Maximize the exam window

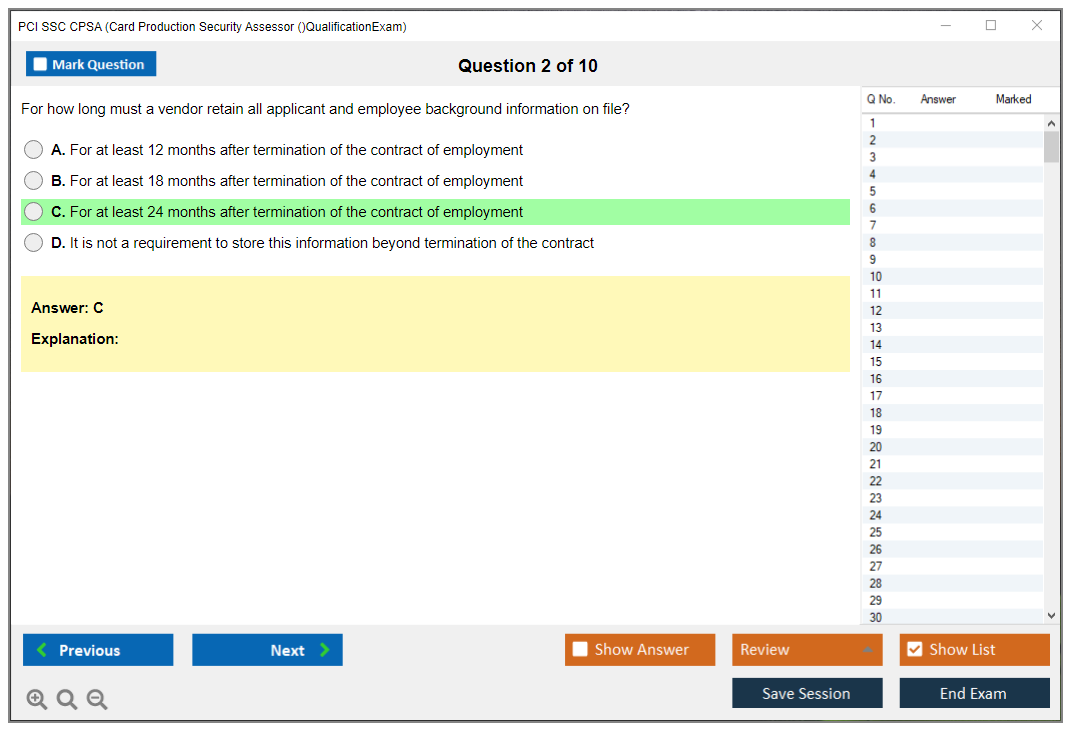coord(991,26)
